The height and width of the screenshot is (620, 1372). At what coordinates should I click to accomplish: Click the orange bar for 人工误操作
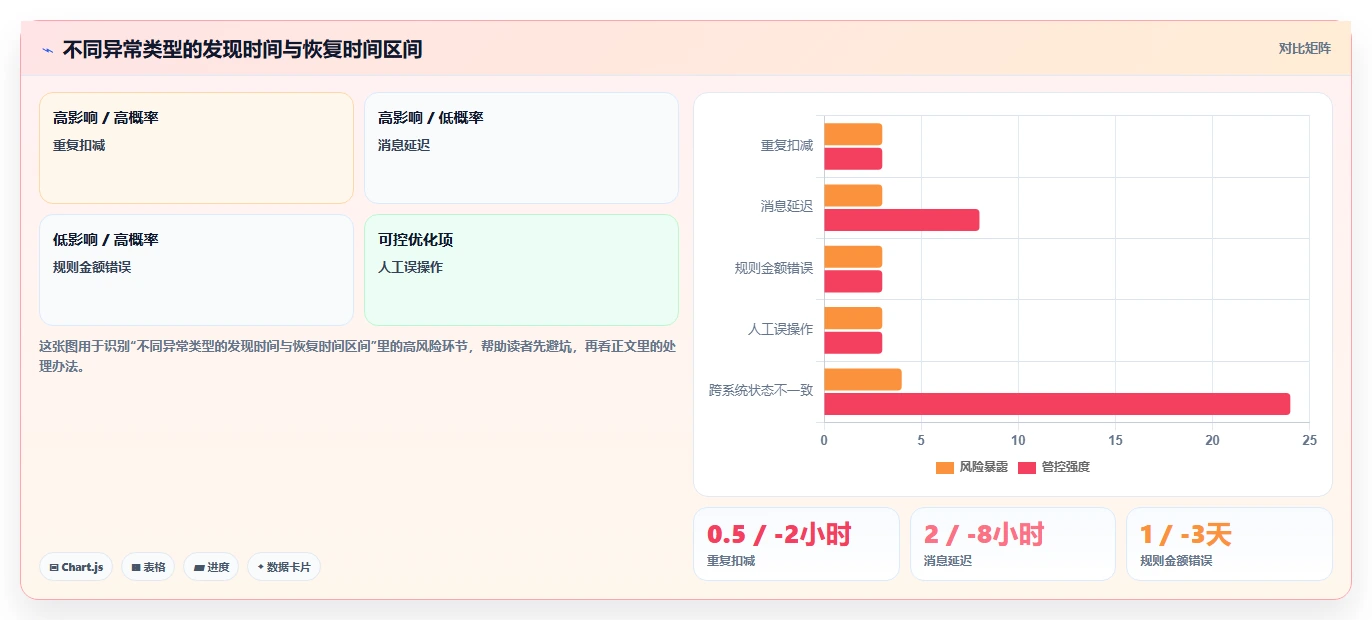pos(853,318)
